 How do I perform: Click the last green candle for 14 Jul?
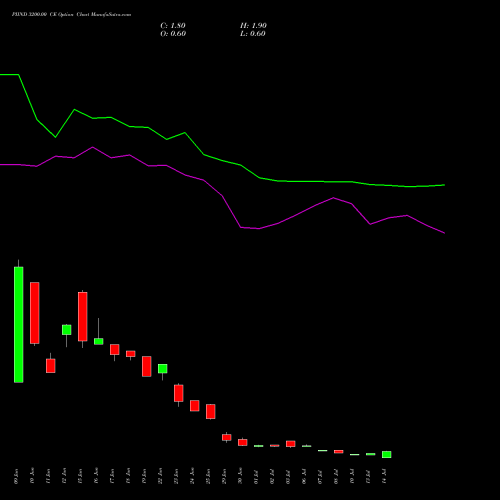pos(387,455)
